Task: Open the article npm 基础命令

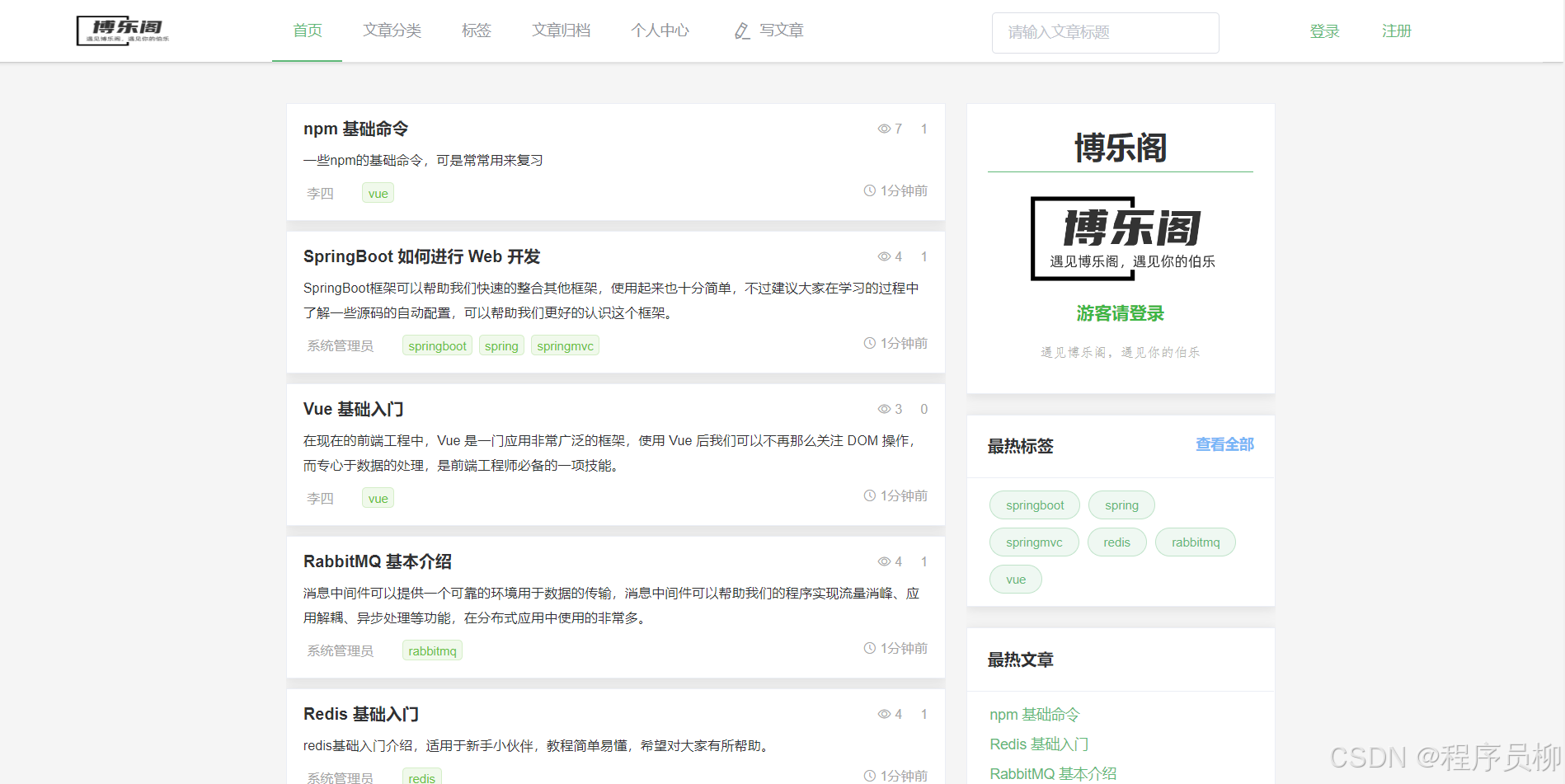Action: point(356,129)
